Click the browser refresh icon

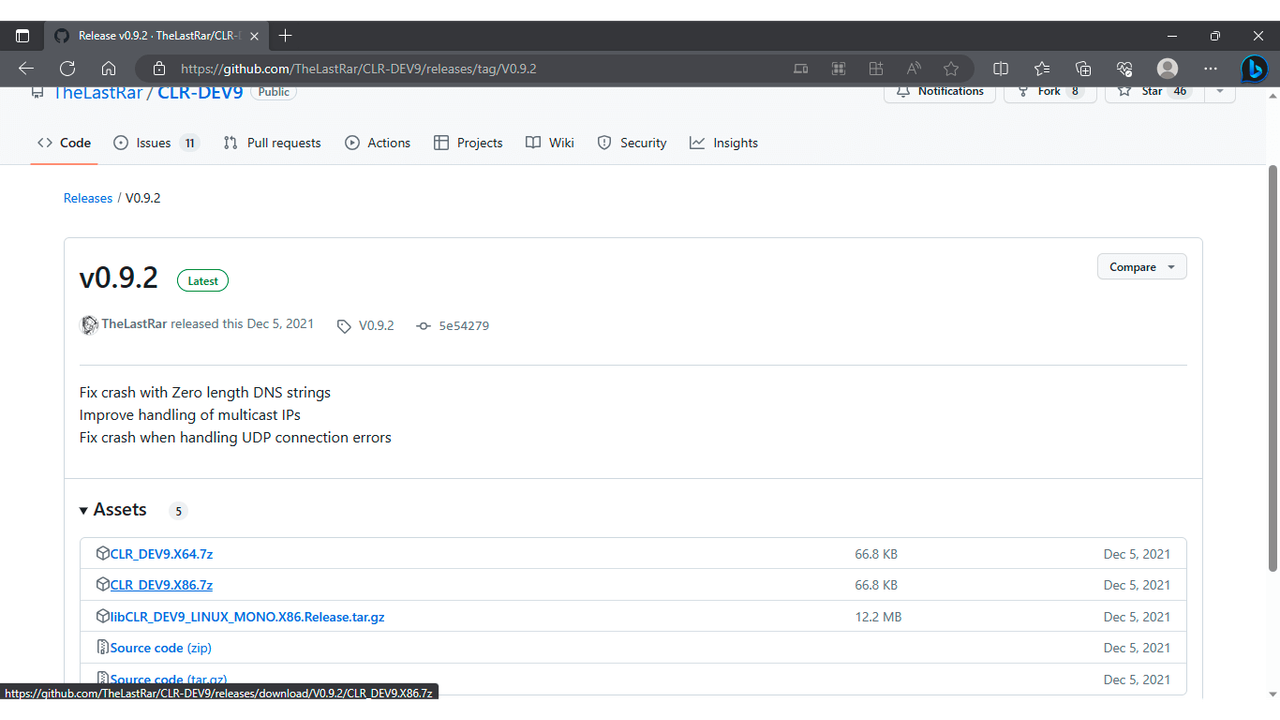tap(67, 69)
